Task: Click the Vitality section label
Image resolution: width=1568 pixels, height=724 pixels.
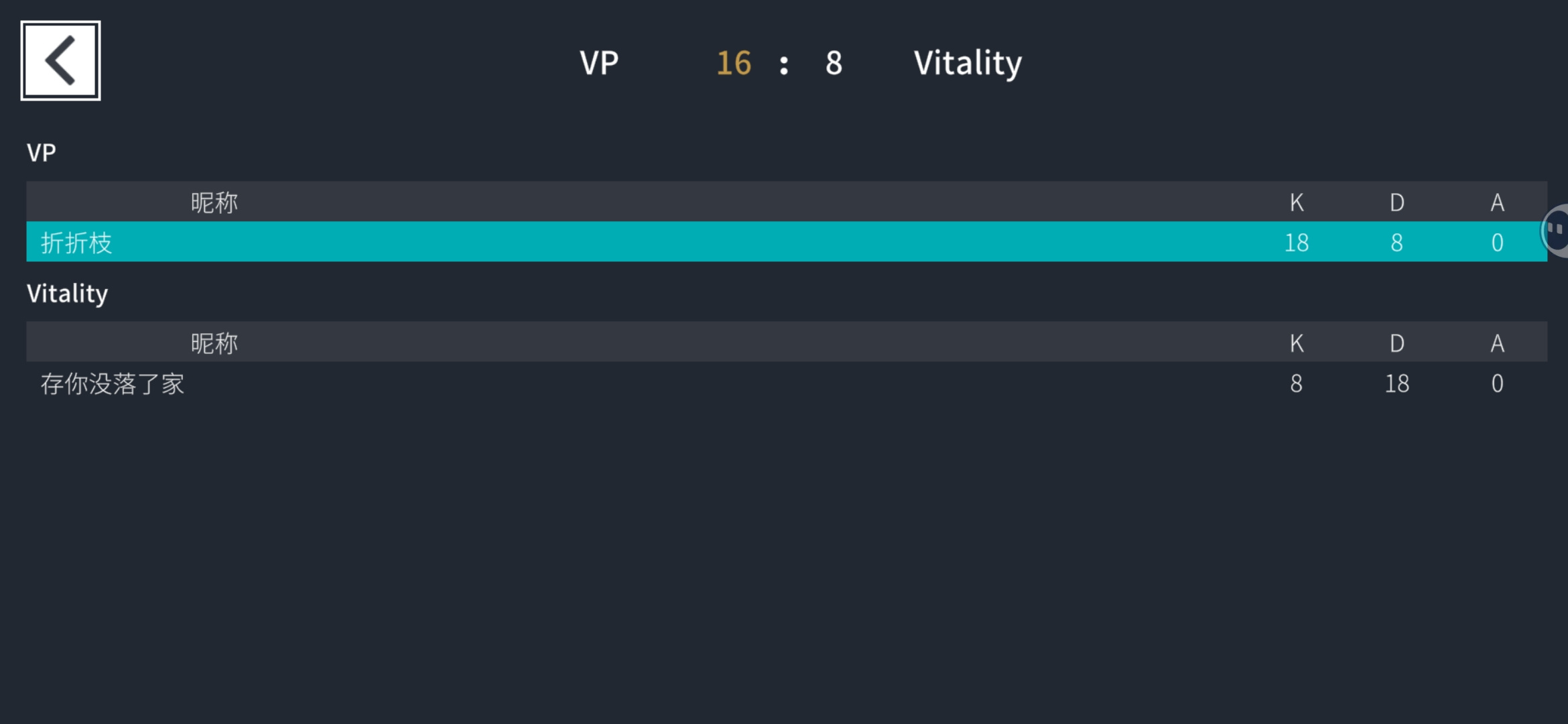Action: (67, 294)
